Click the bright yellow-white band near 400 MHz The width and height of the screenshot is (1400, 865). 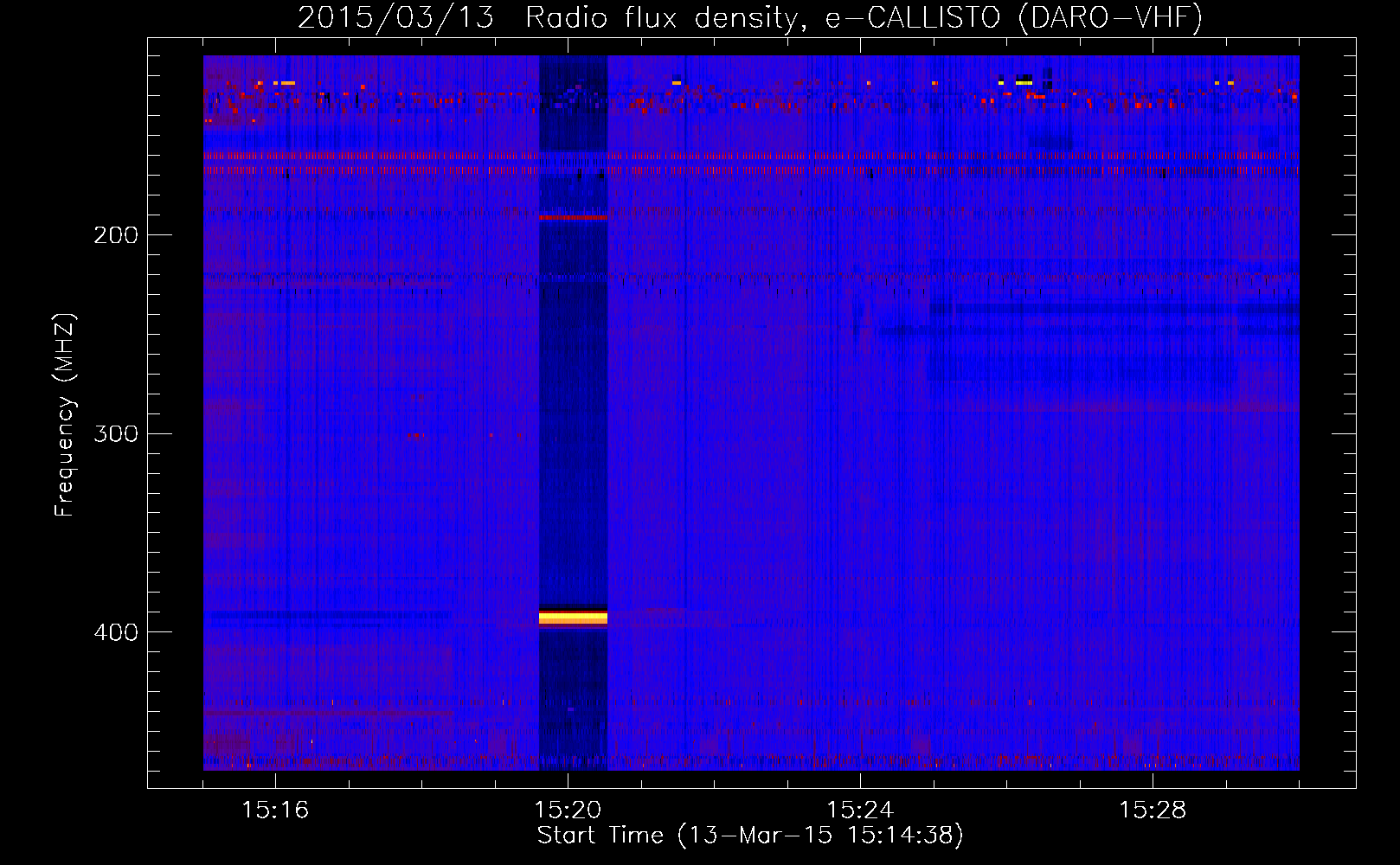pyautogui.click(x=573, y=618)
